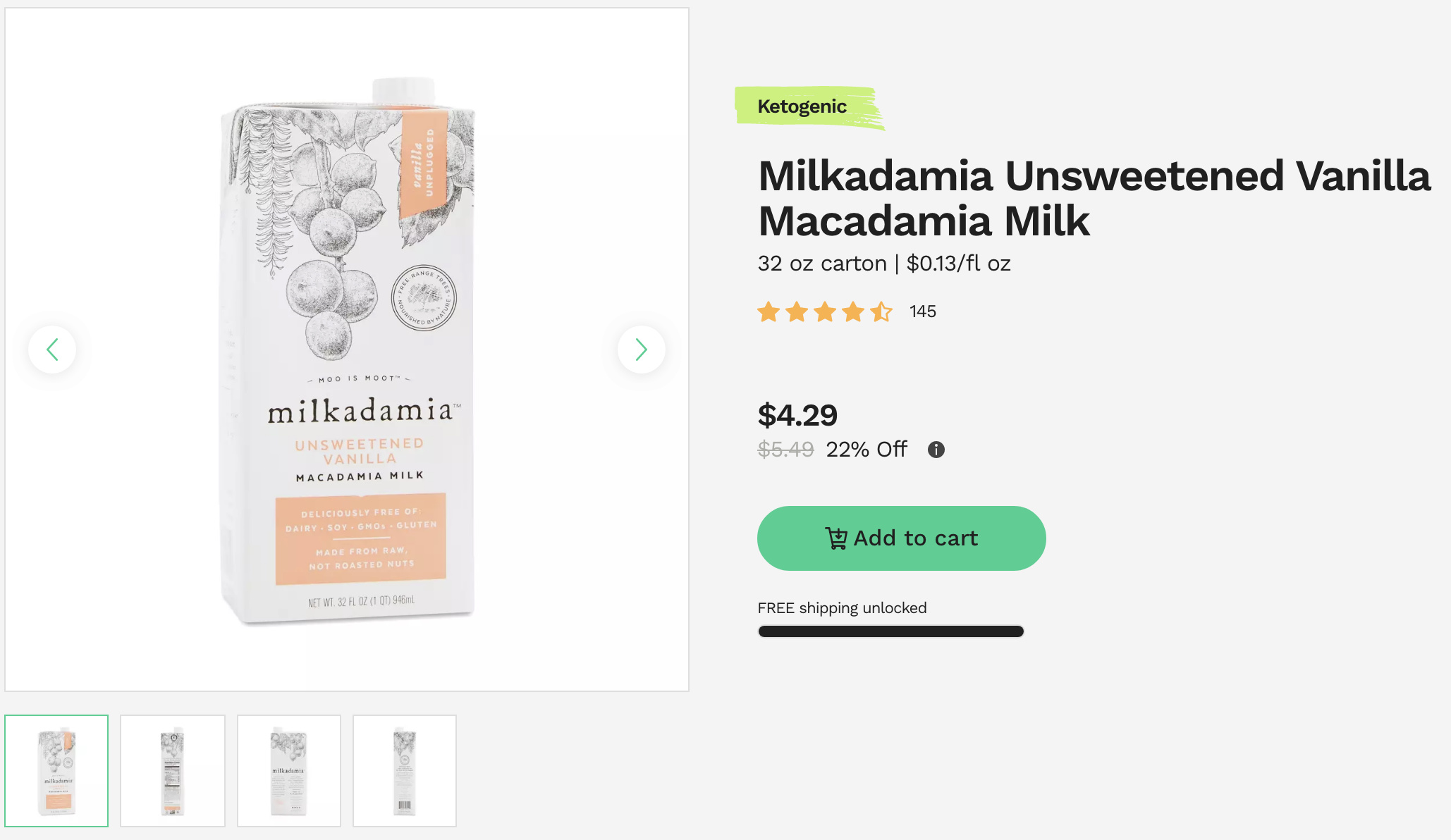The width and height of the screenshot is (1451, 840).
Task: Click the $4.29 price
Action: coord(797,415)
